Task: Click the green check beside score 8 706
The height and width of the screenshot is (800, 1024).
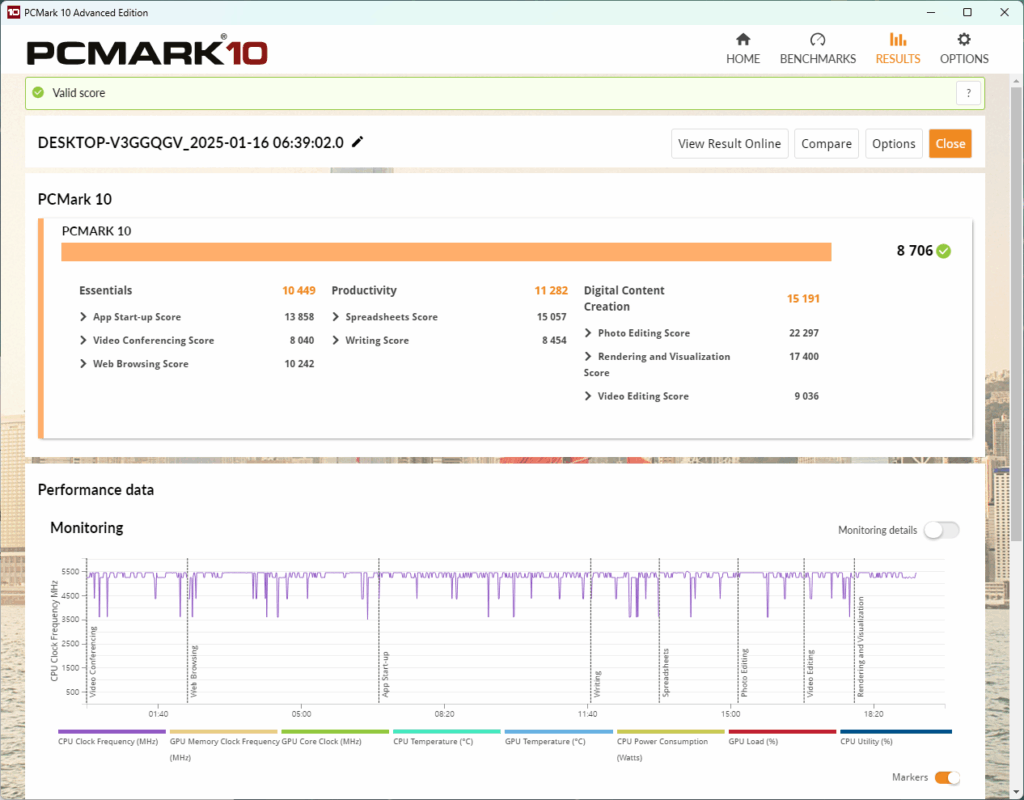Action: pos(943,251)
